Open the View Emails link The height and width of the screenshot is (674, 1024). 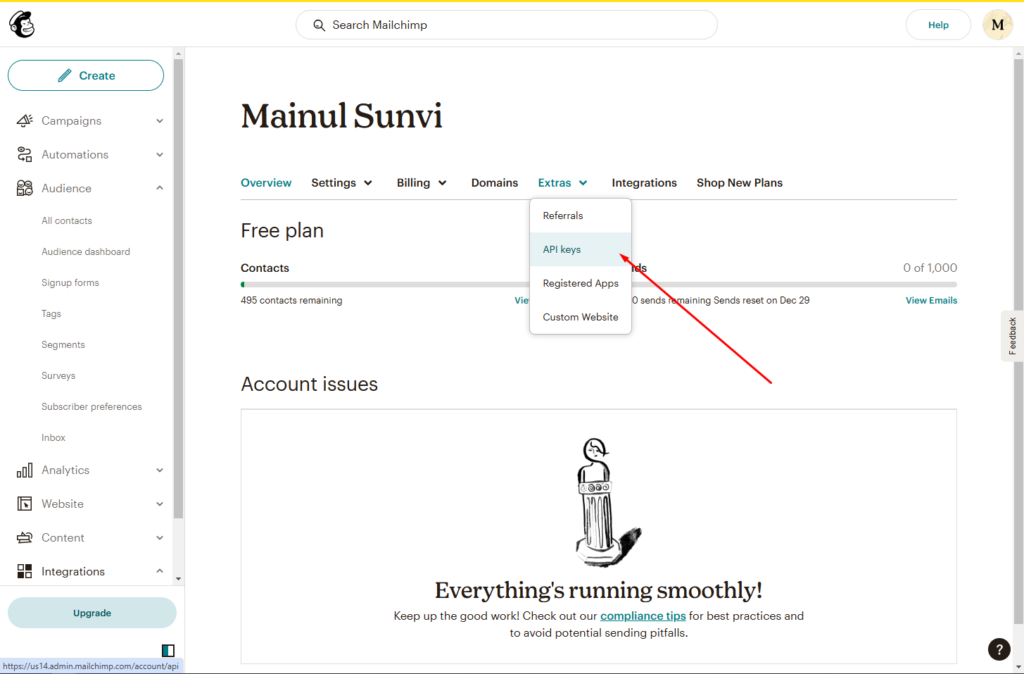tap(931, 300)
